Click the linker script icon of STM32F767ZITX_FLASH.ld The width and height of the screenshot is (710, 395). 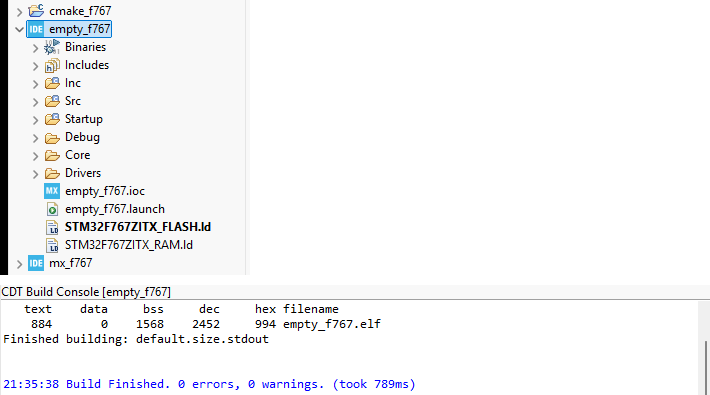(x=52, y=227)
